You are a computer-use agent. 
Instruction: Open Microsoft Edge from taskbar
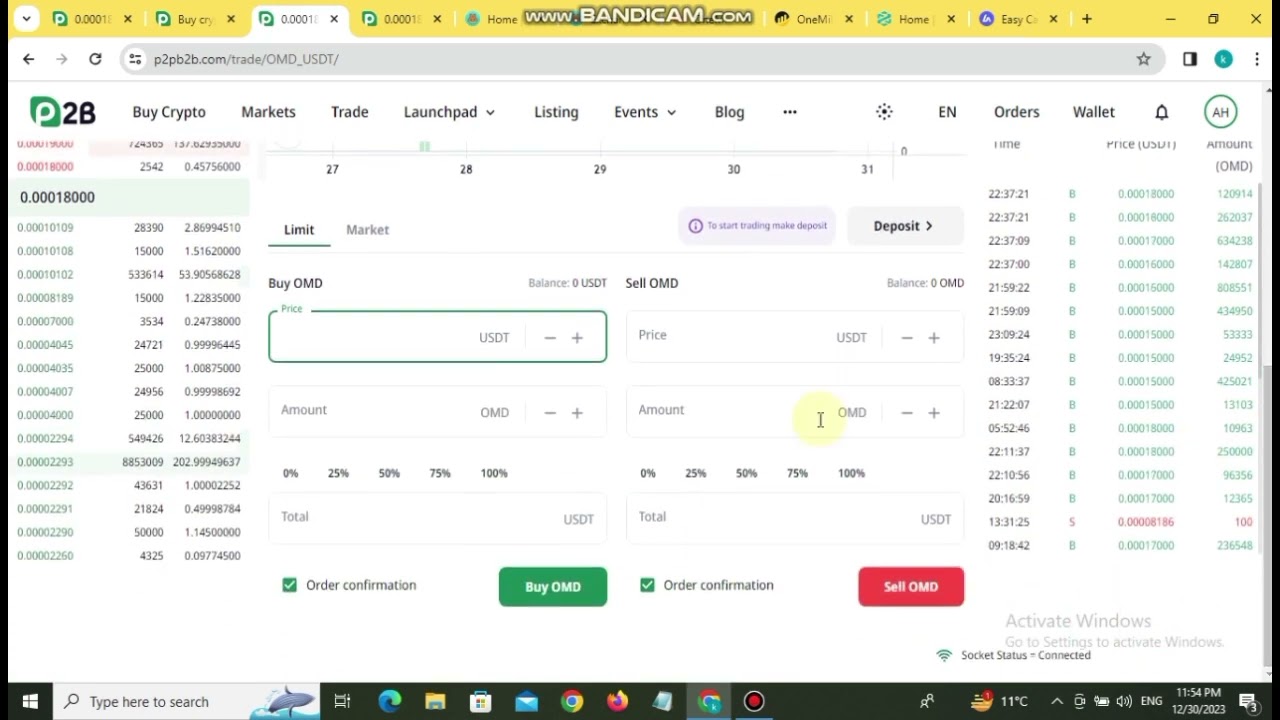coord(389,701)
